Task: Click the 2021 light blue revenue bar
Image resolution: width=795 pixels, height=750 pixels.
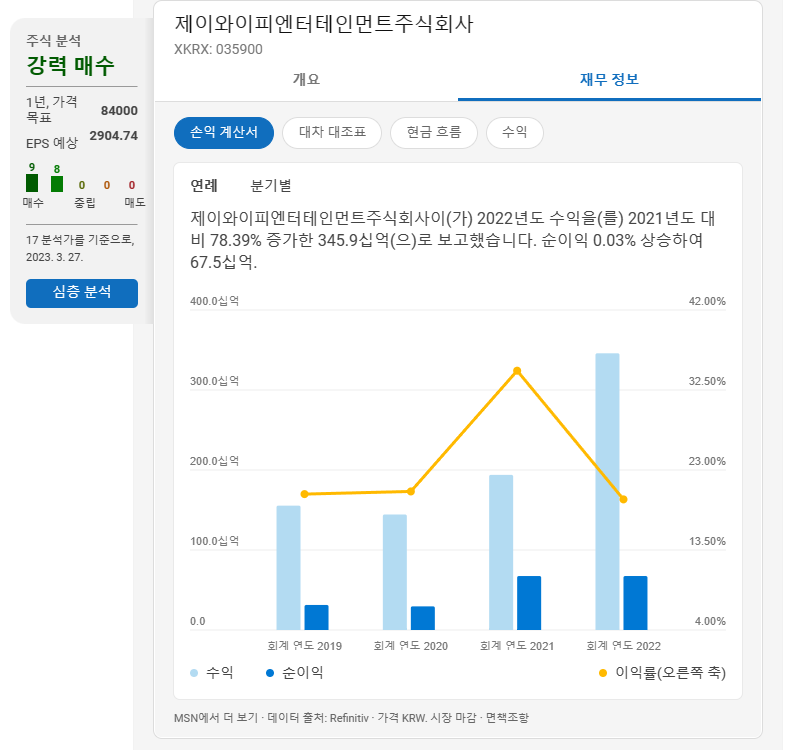Action: point(501,552)
